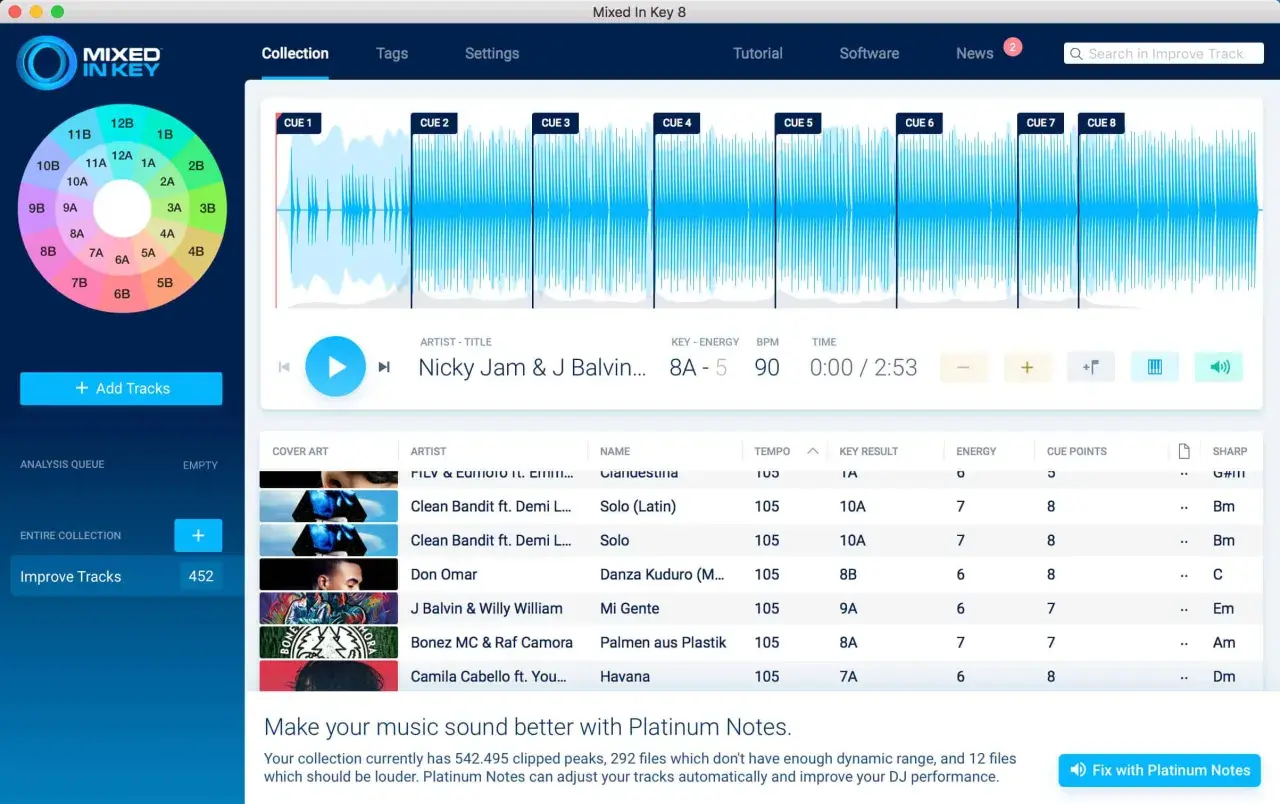This screenshot has height=804, width=1280.
Task: Sort by the Cover Art column header
Action: (300, 451)
